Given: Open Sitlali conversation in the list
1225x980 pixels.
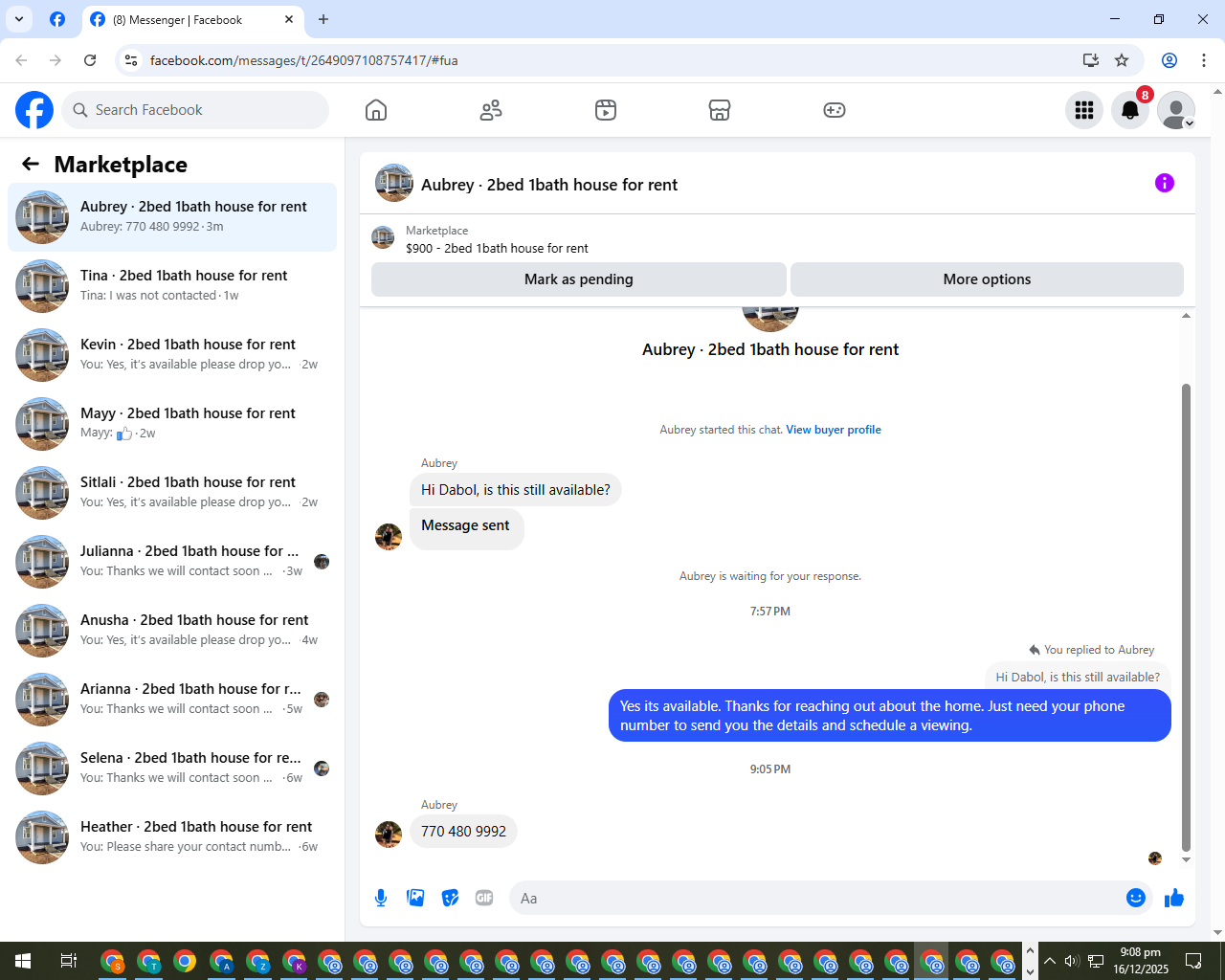Looking at the screenshot, I should (x=172, y=493).
